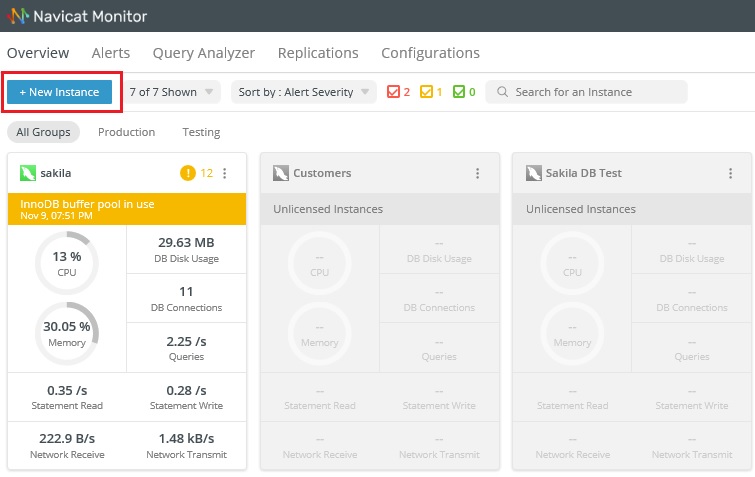Viewport: 755px width, 477px height.
Task: Click the 0.28 /s Statement Write metric
Action: coord(186,397)
